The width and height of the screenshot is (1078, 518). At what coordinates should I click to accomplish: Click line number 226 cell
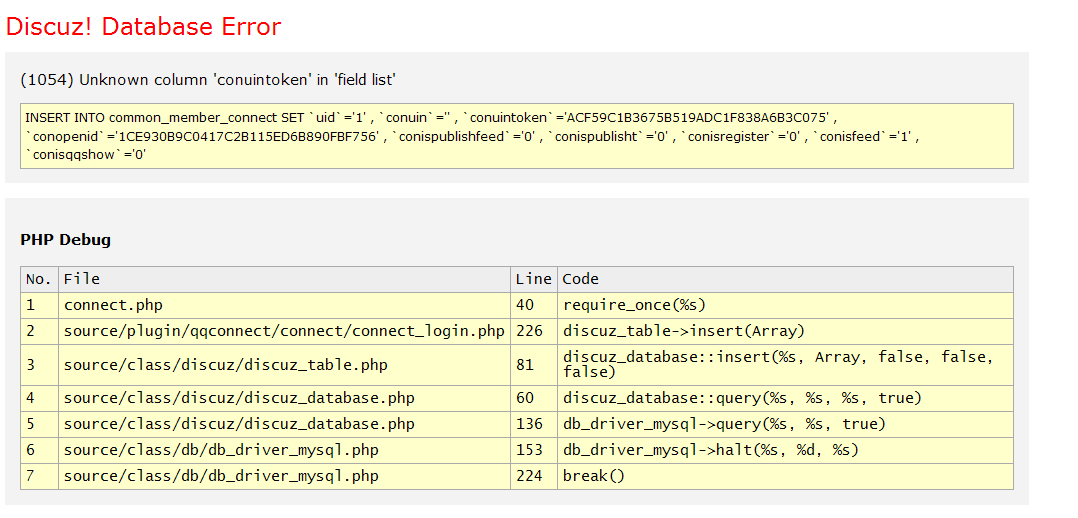529,331
